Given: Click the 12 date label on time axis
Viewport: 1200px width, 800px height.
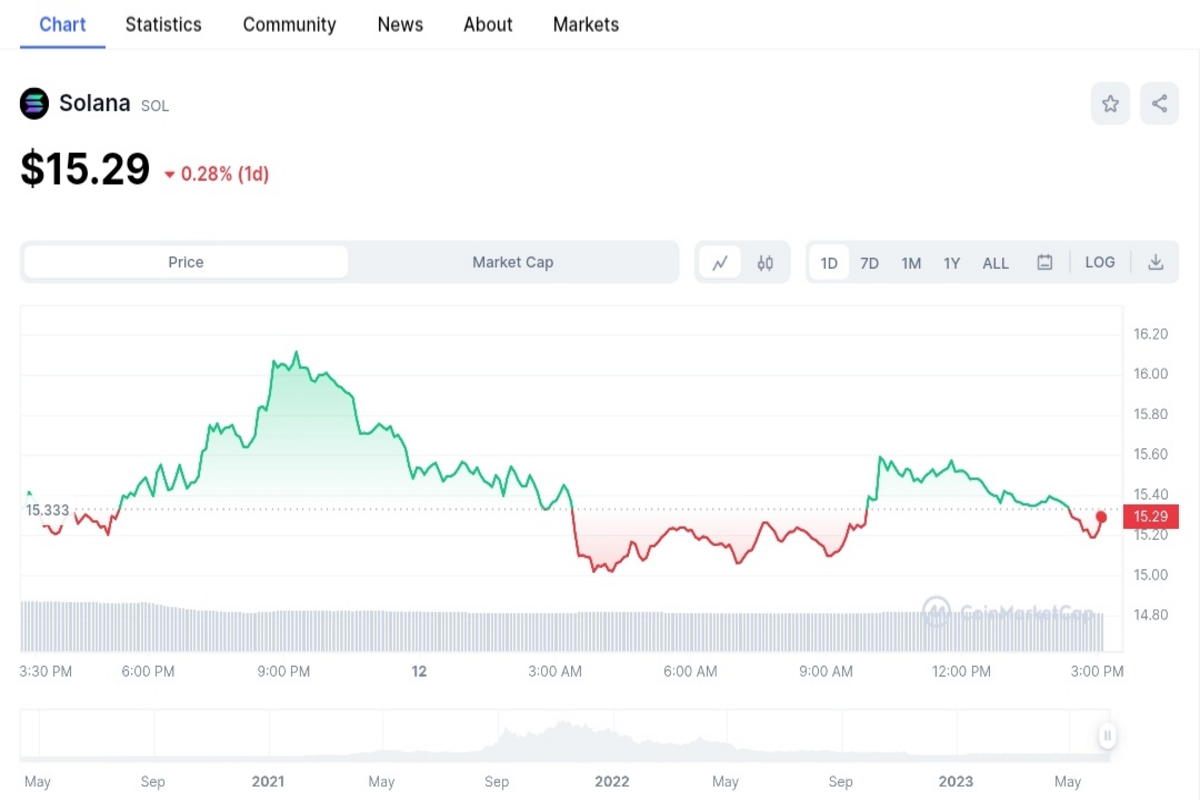Looking at the screenshot, I should 419,671.
